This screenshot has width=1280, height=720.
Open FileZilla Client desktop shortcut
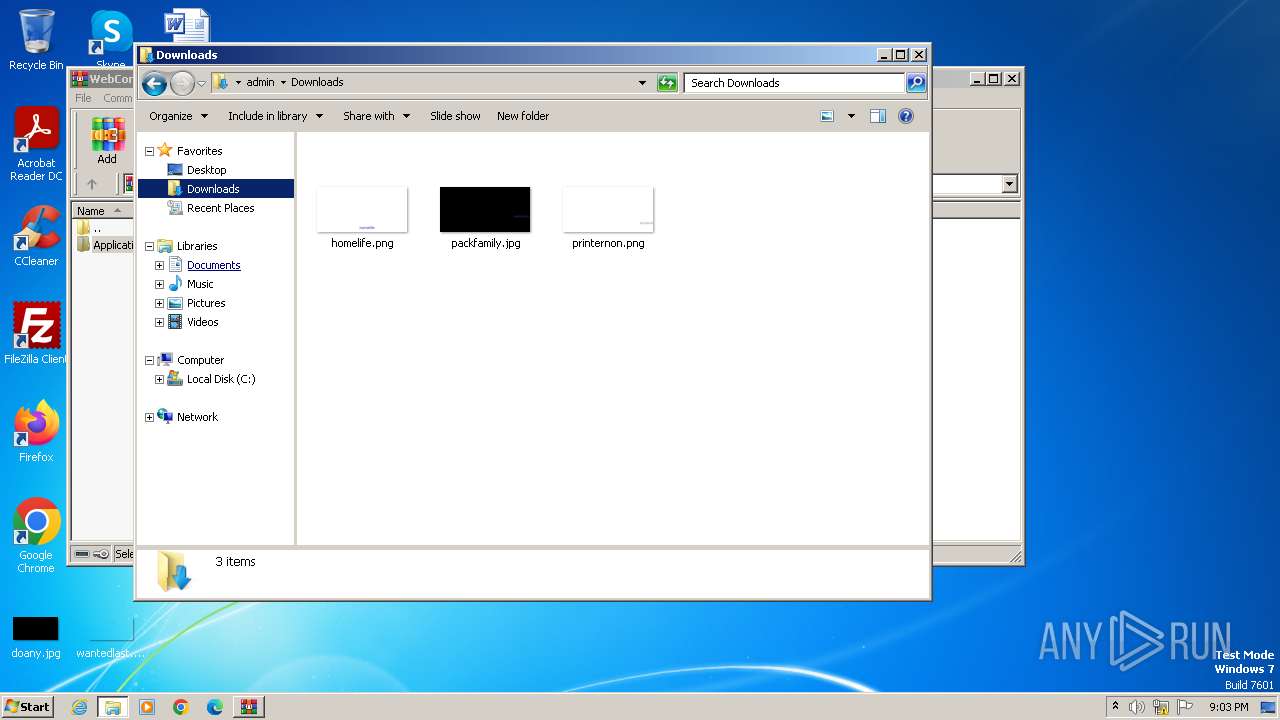[36, 334]
